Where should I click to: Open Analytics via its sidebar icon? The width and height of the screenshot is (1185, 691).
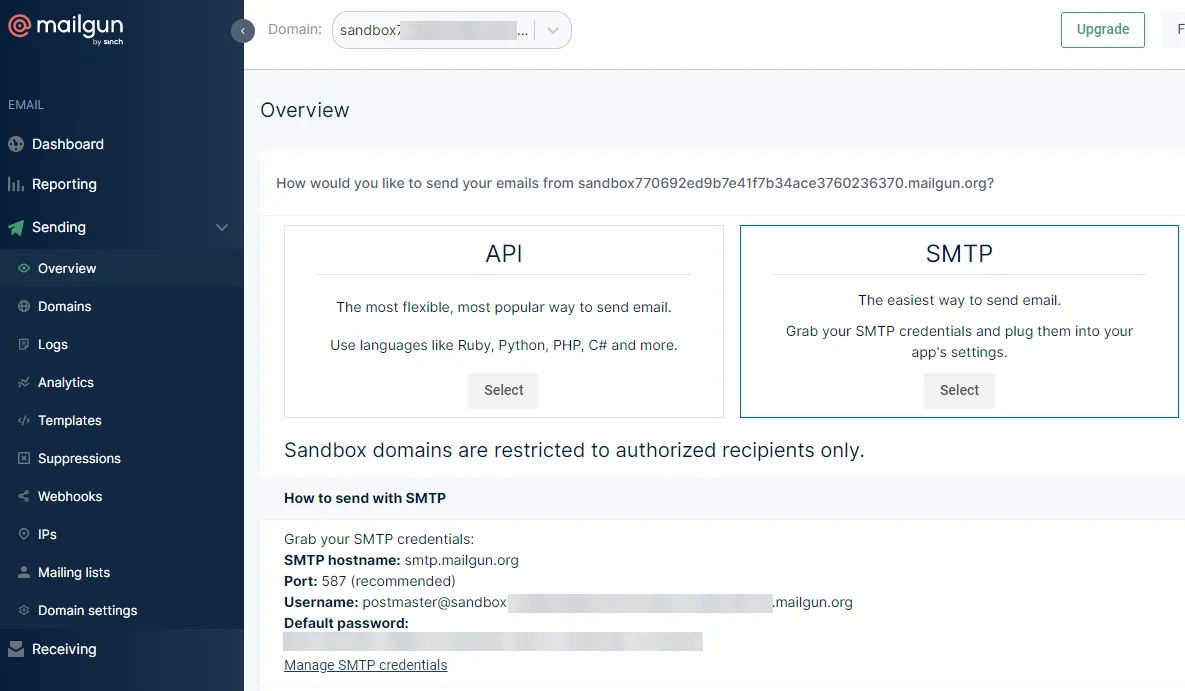pos(22,382)
